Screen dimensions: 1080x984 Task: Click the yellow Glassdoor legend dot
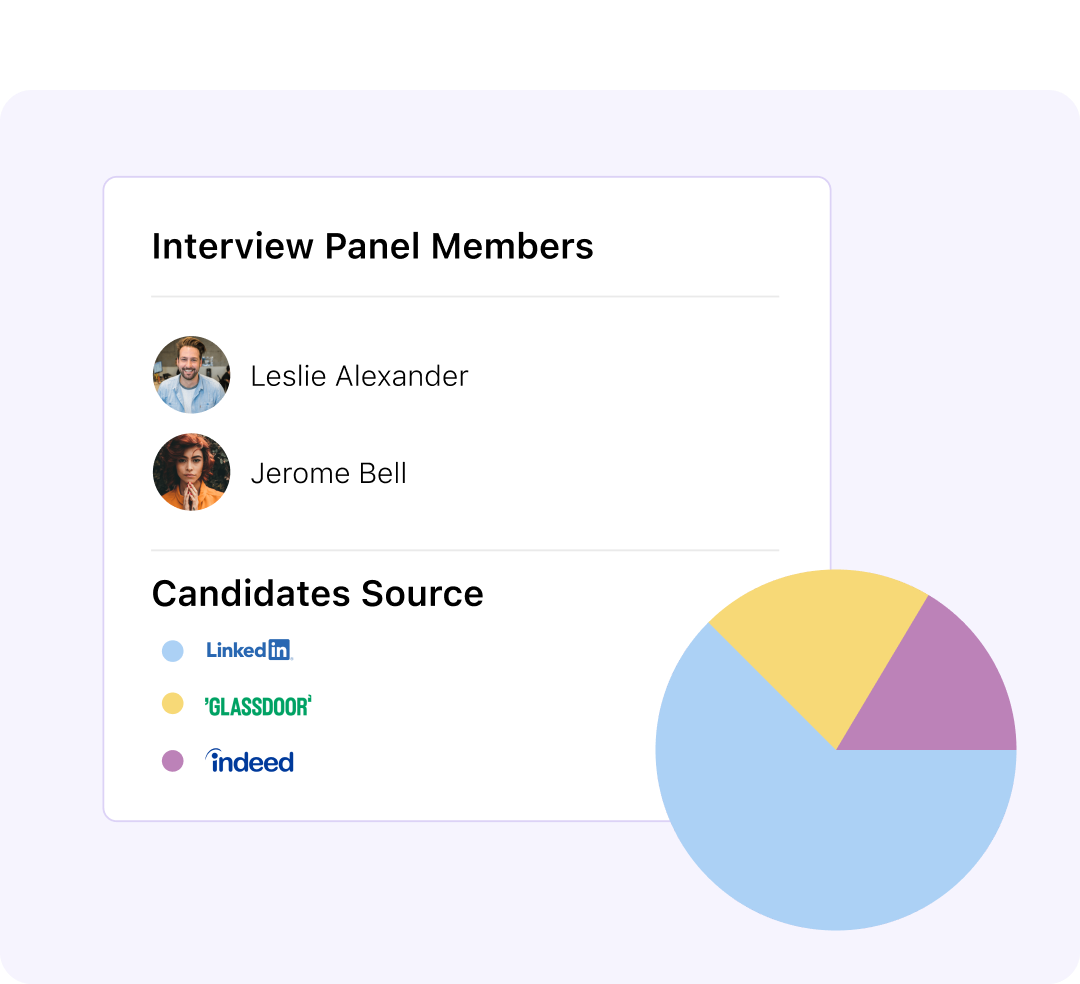click(173, 704)
